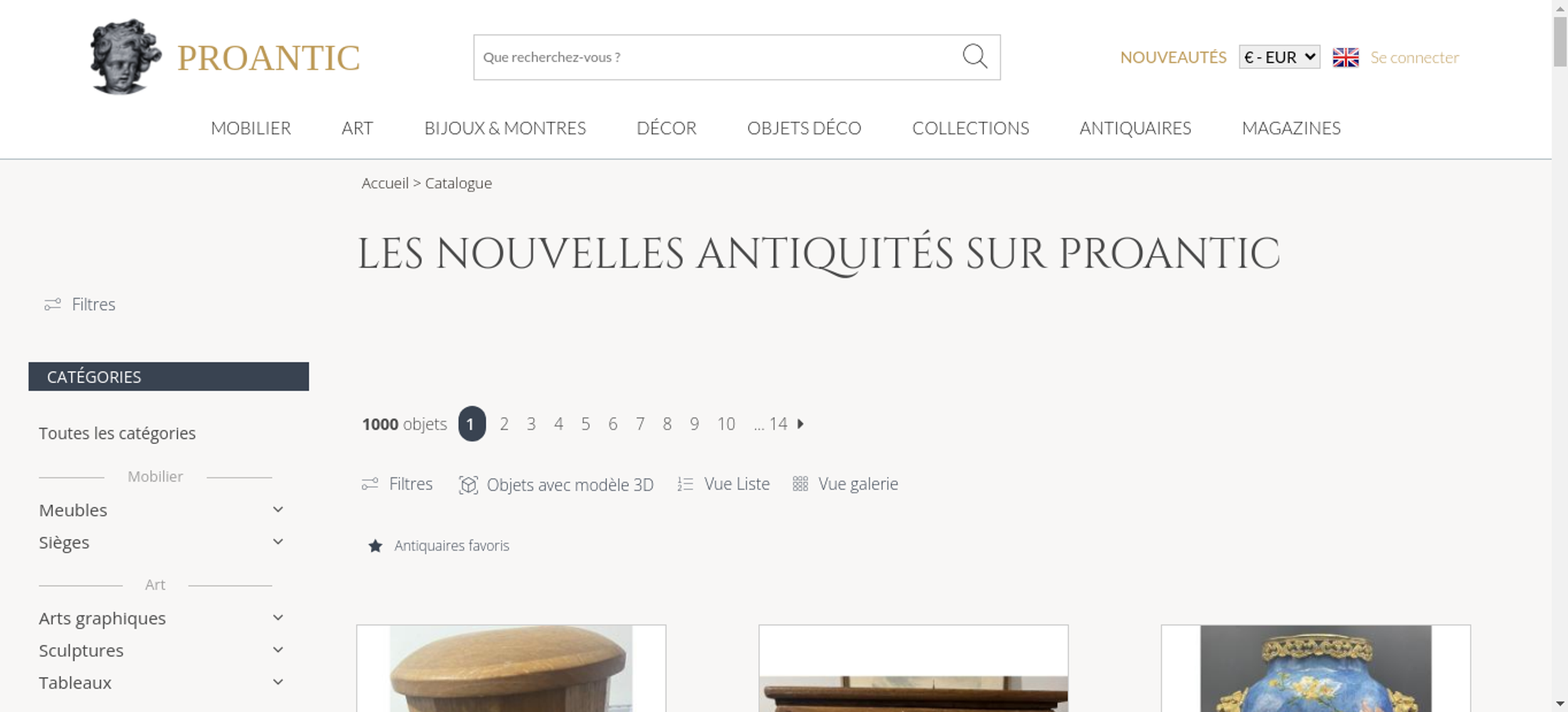Switch language via UK flag icon

pos(1345,57)
